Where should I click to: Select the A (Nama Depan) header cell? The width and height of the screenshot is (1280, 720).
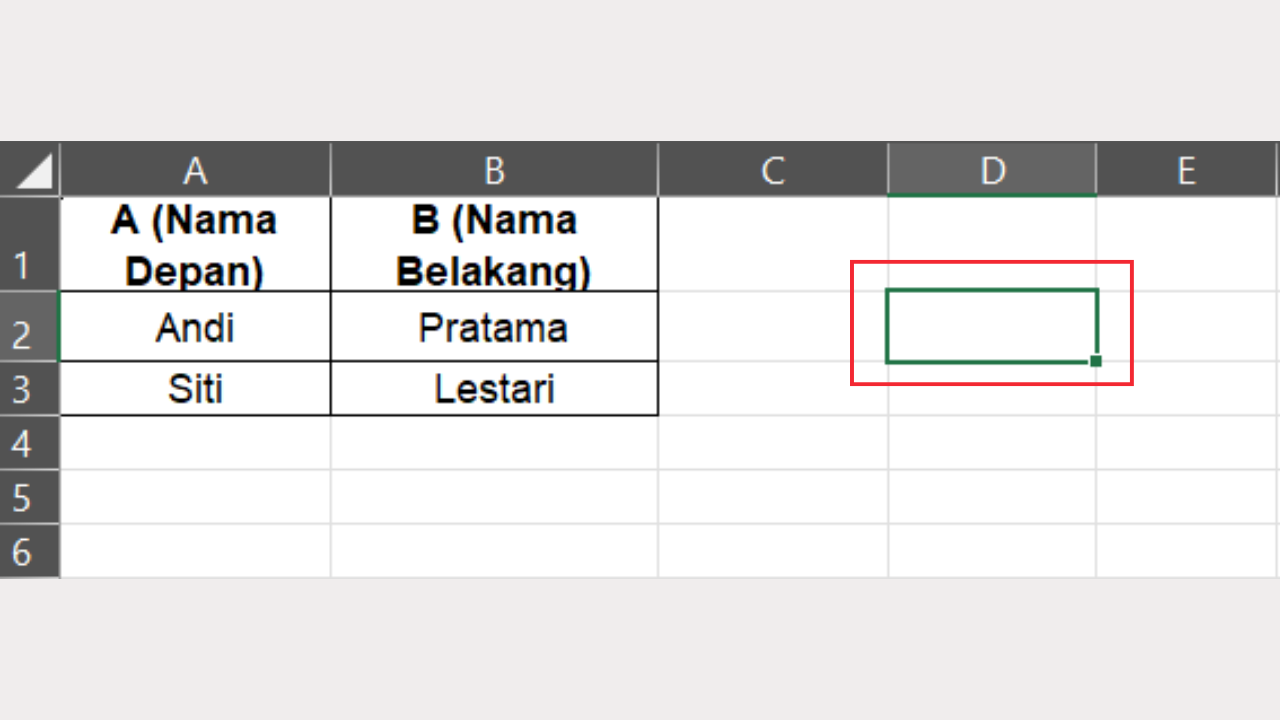194,245
